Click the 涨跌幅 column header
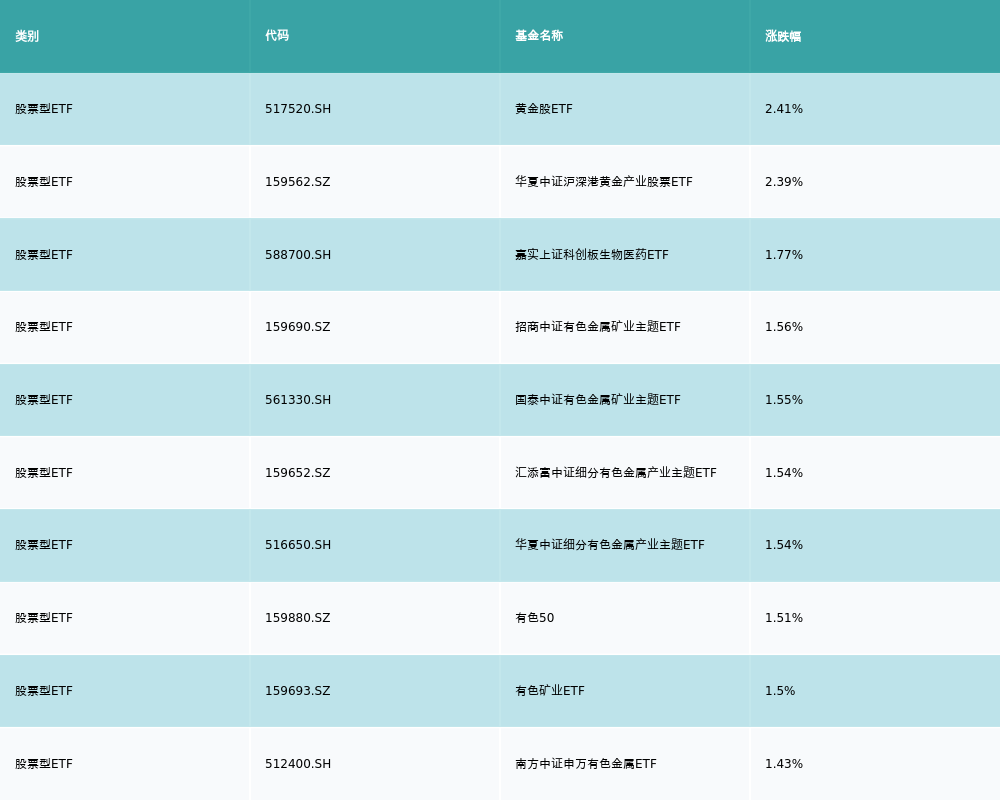The image size is (1000, 800). pos(783,36)
